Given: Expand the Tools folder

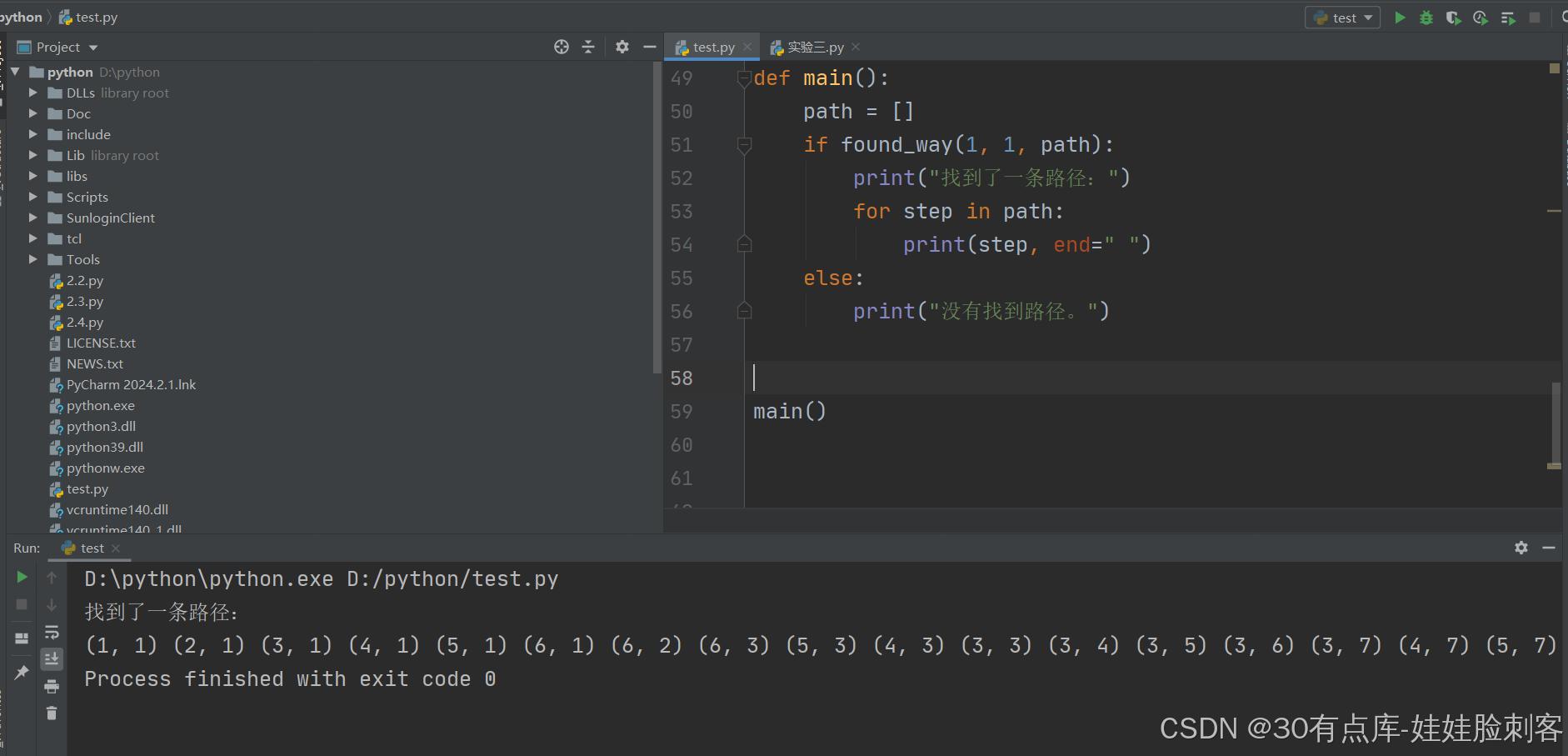Looking at the screenshot, I should (33, 259).
